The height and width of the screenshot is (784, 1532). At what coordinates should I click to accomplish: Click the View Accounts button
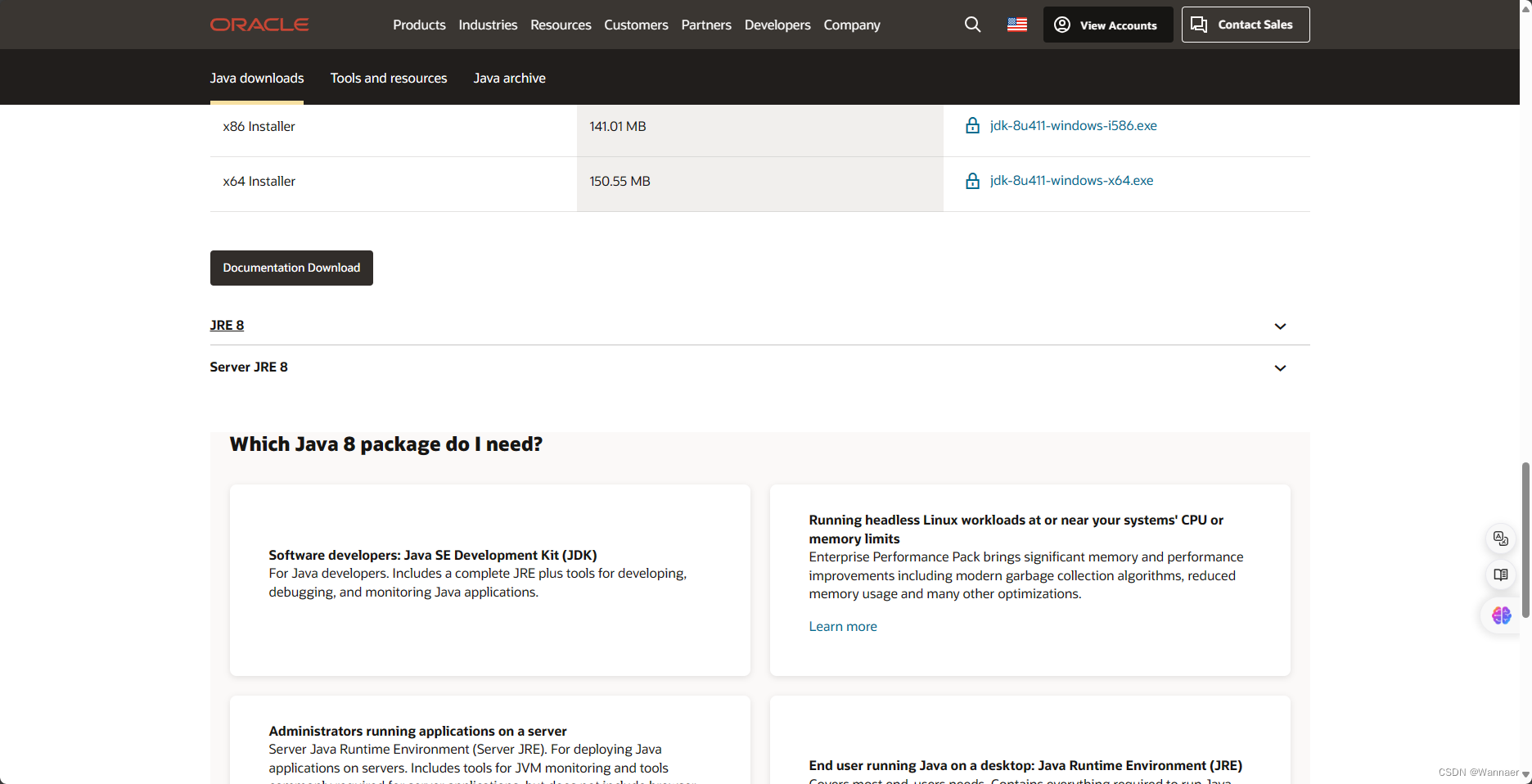pyautogui.click(x=1108, y=25)
